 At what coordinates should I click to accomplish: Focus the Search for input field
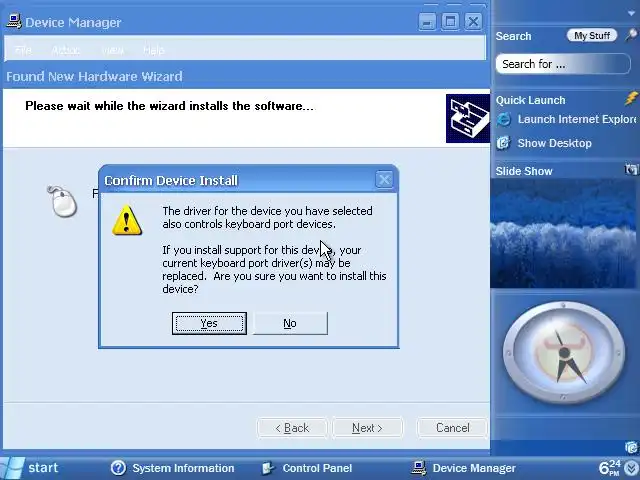click(x=563, y=64)
